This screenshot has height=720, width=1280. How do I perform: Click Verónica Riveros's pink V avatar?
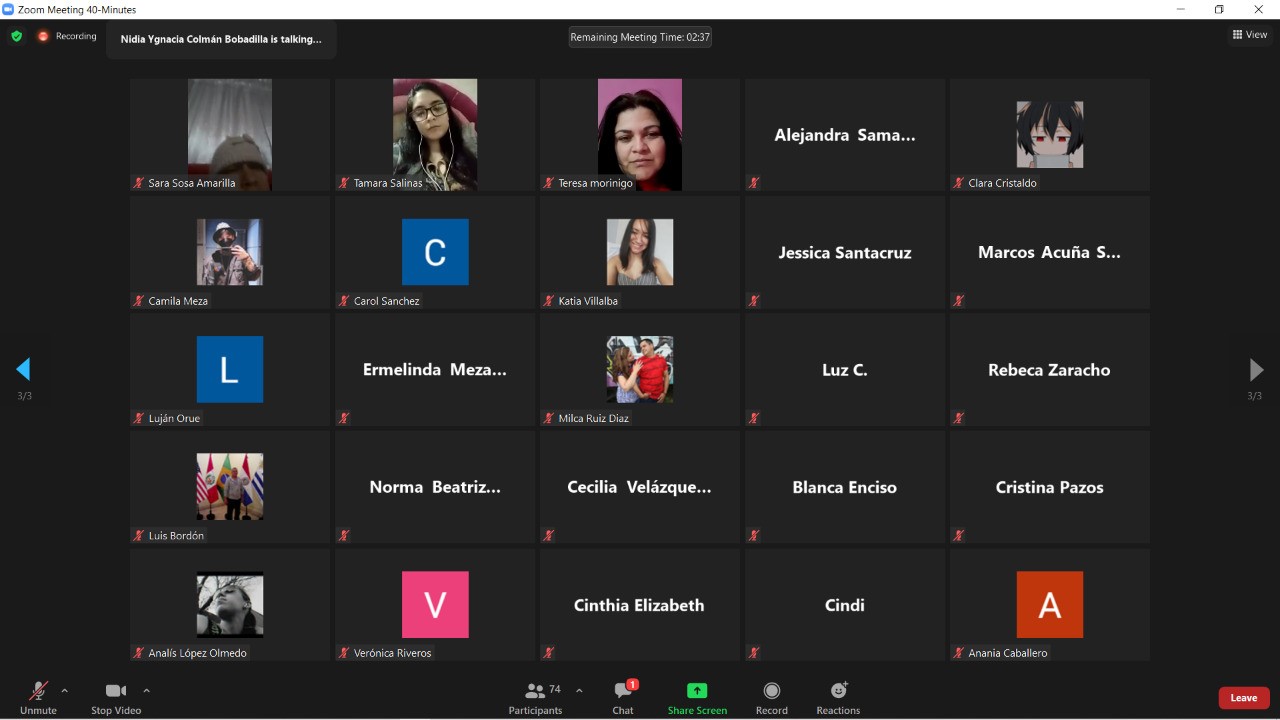pyautogui.click(x=435, y=604)
